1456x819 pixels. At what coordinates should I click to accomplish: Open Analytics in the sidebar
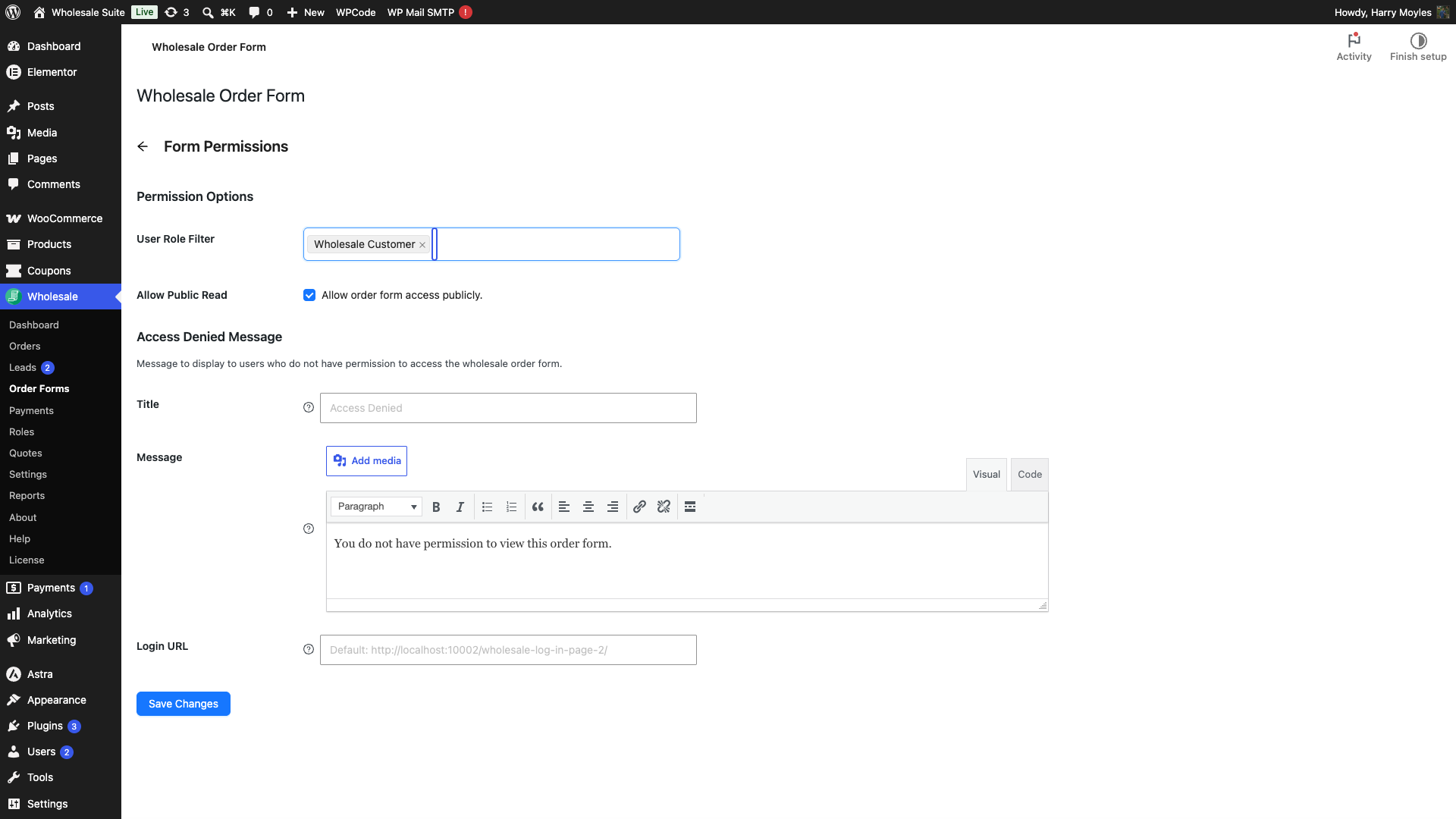coord(61,613)
